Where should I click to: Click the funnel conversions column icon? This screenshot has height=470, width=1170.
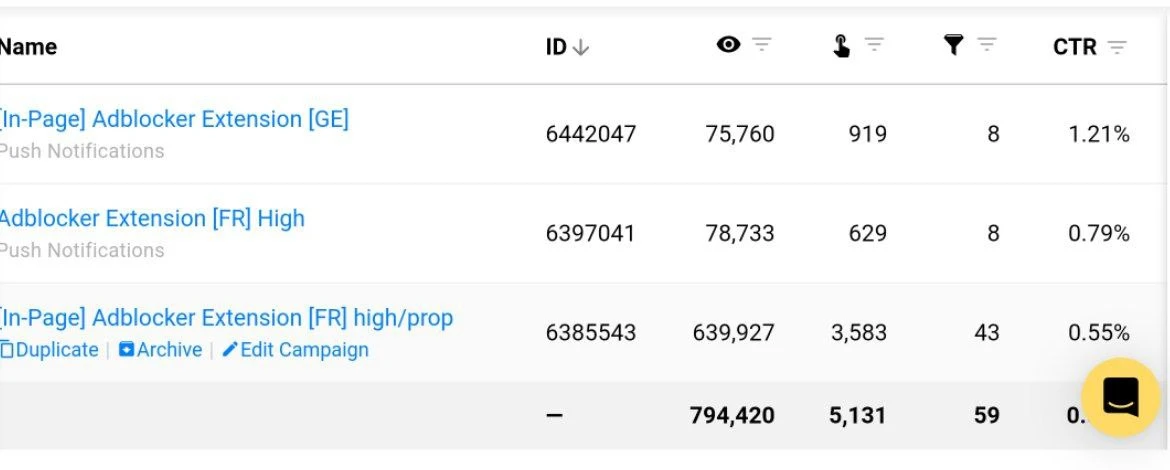pyautogui.click(x=953, y=46)
